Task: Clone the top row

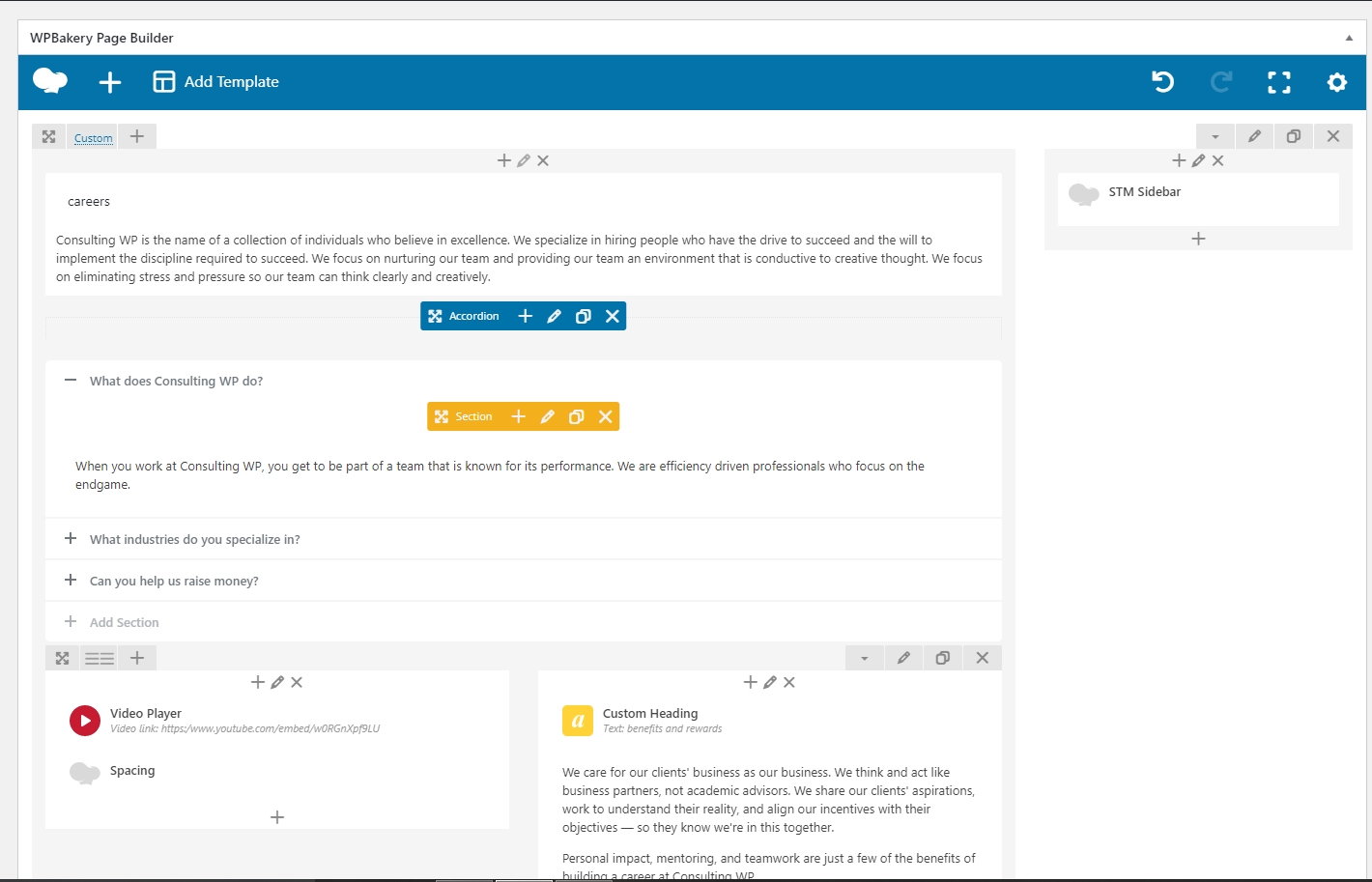Action: pos(1294,136)
